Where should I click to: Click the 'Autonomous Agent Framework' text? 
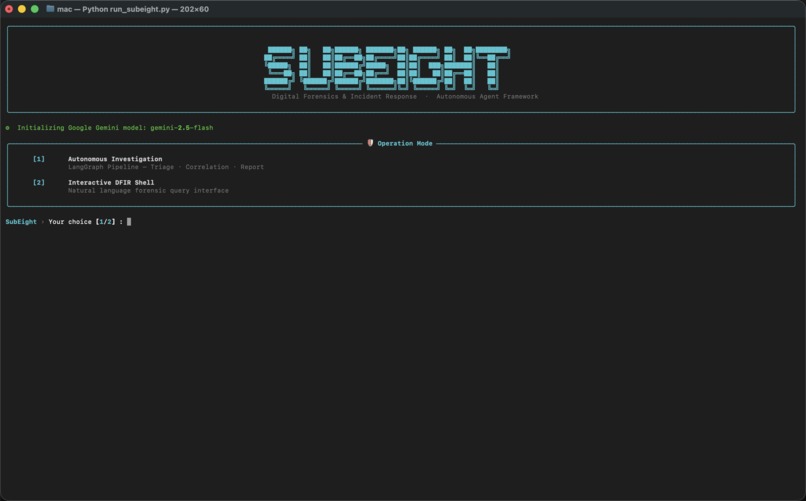(x=487, y=97)
